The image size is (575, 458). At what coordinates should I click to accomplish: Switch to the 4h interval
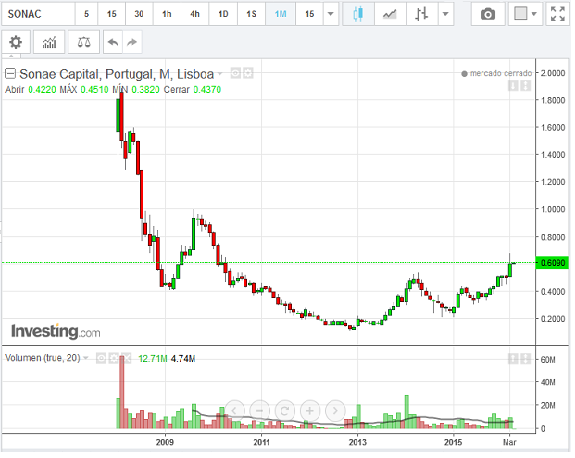click(195, 14)
